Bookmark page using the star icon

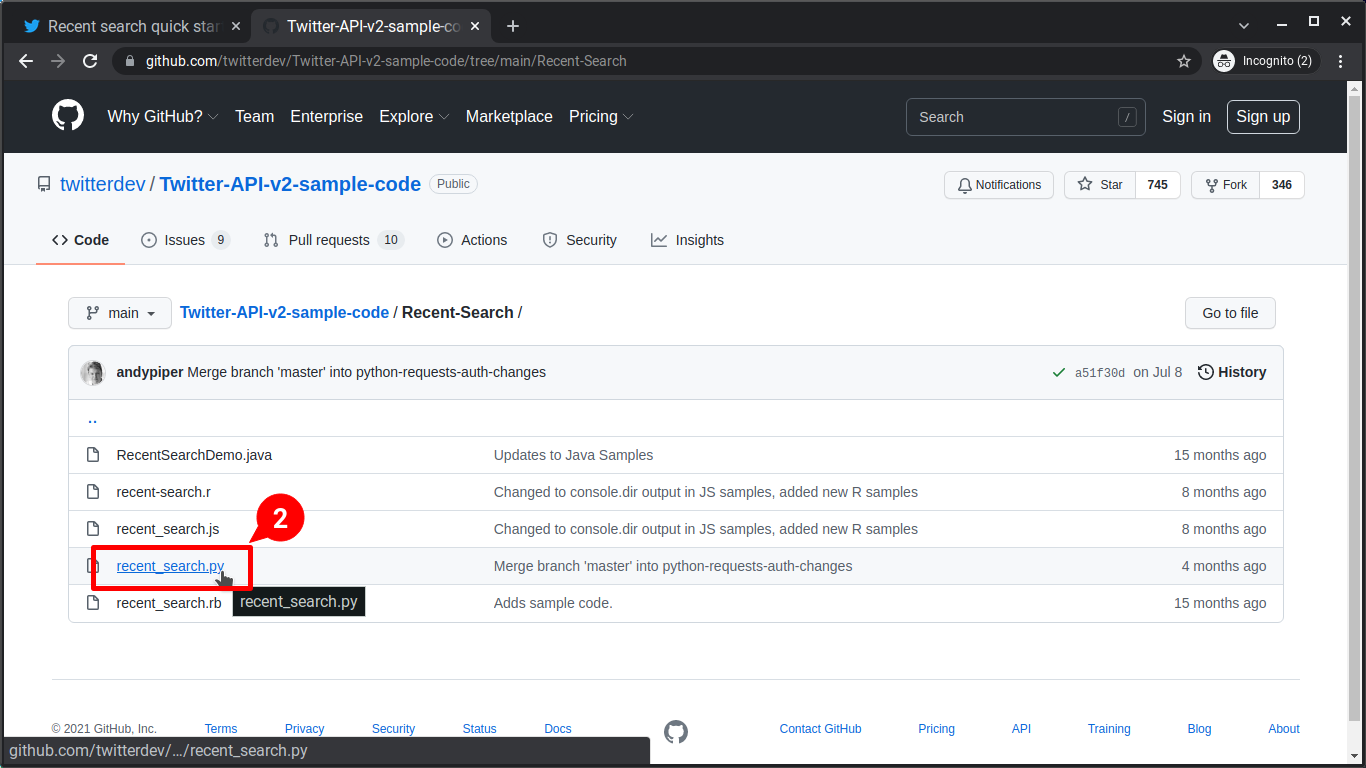point(1184,61)
